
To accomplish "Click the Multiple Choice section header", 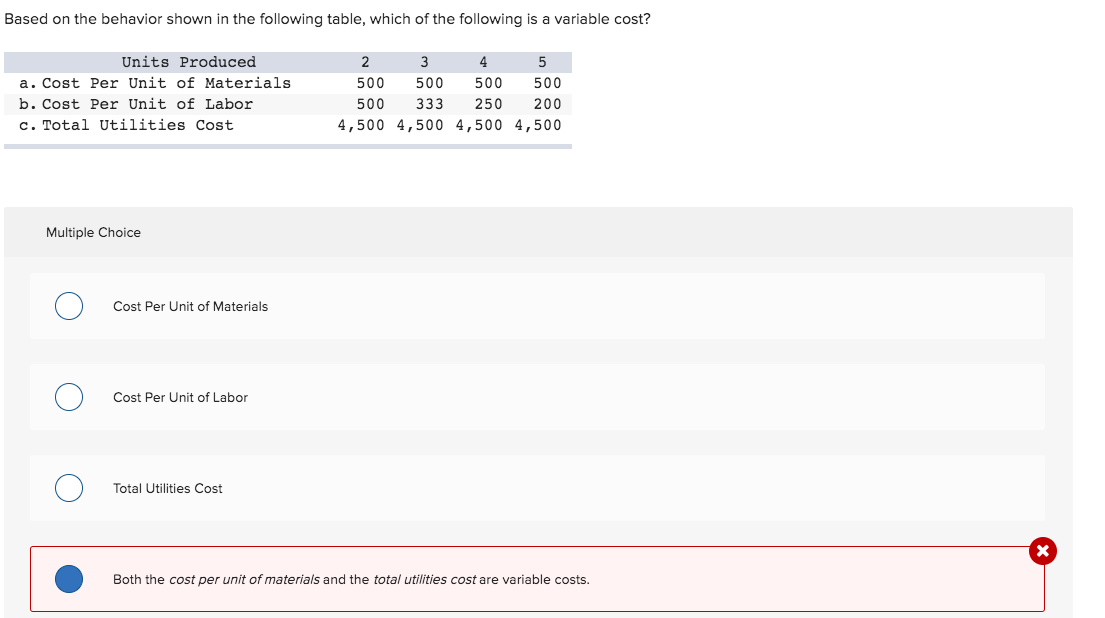I will 93,232.
